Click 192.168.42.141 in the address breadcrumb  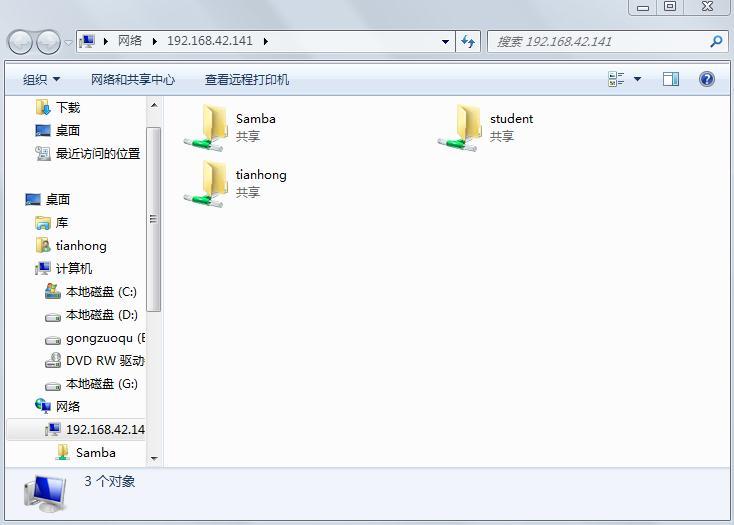(210, 41)
